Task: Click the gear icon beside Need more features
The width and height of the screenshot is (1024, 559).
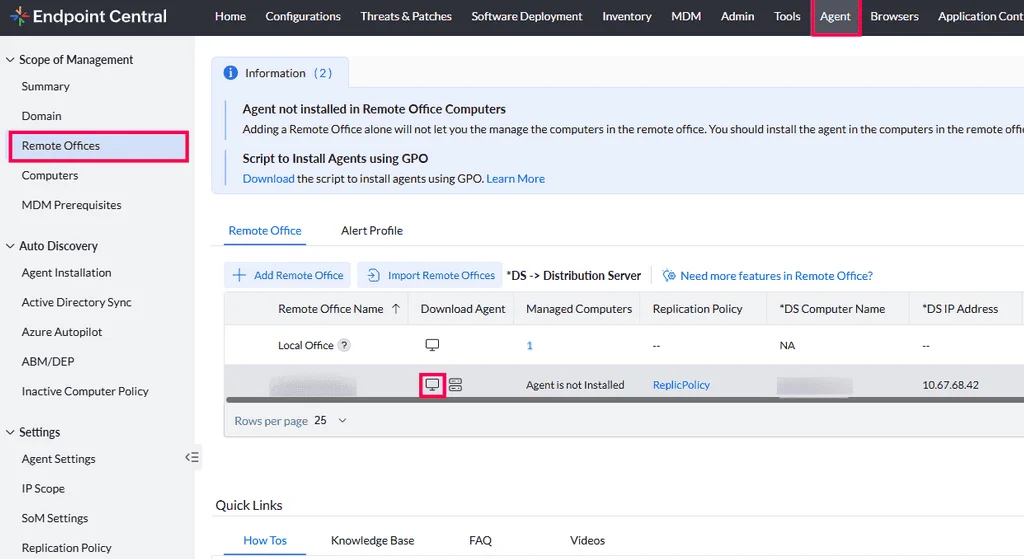Action: 669,275
